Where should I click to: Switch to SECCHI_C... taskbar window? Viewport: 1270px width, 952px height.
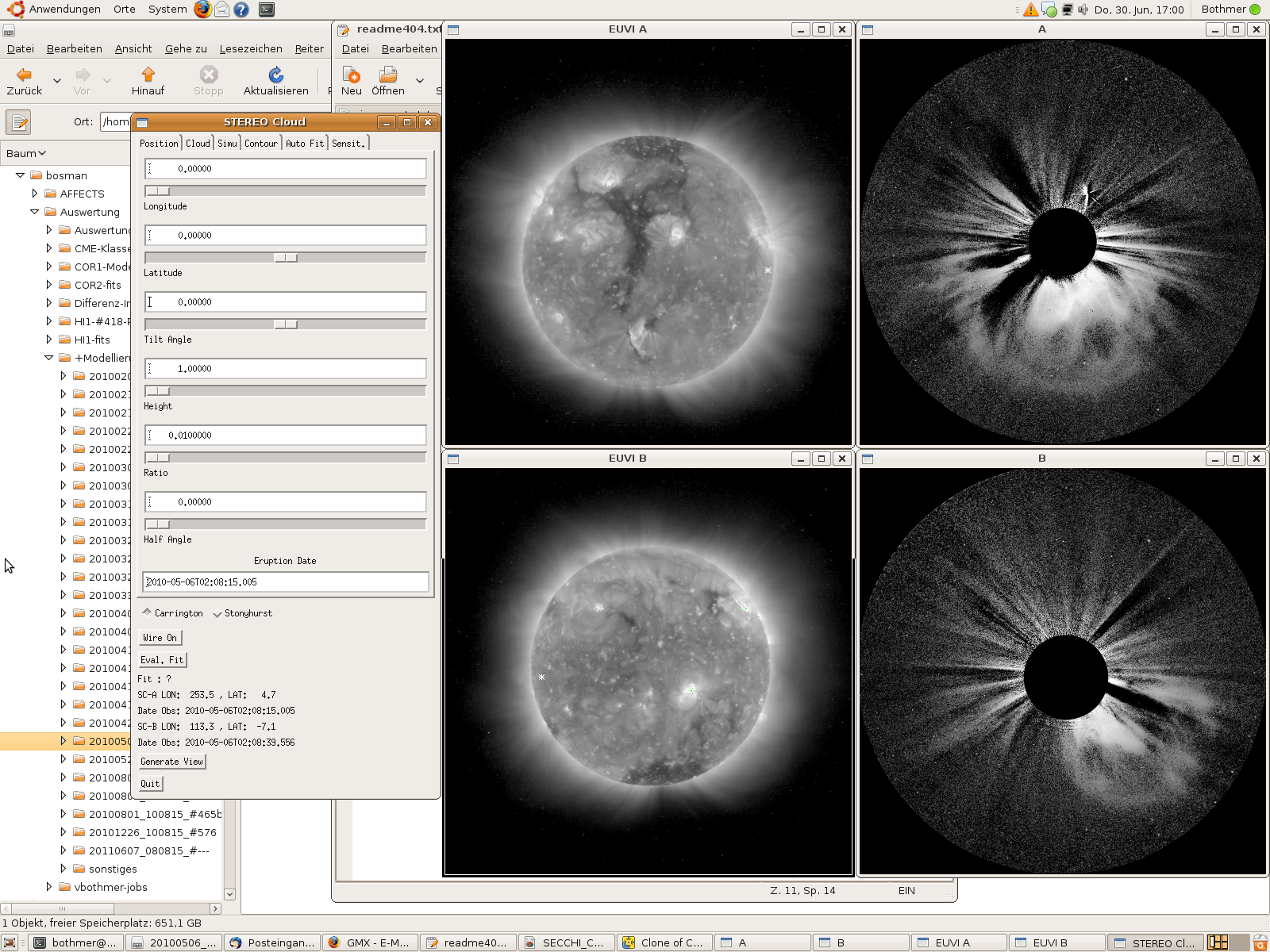(567, 942)
